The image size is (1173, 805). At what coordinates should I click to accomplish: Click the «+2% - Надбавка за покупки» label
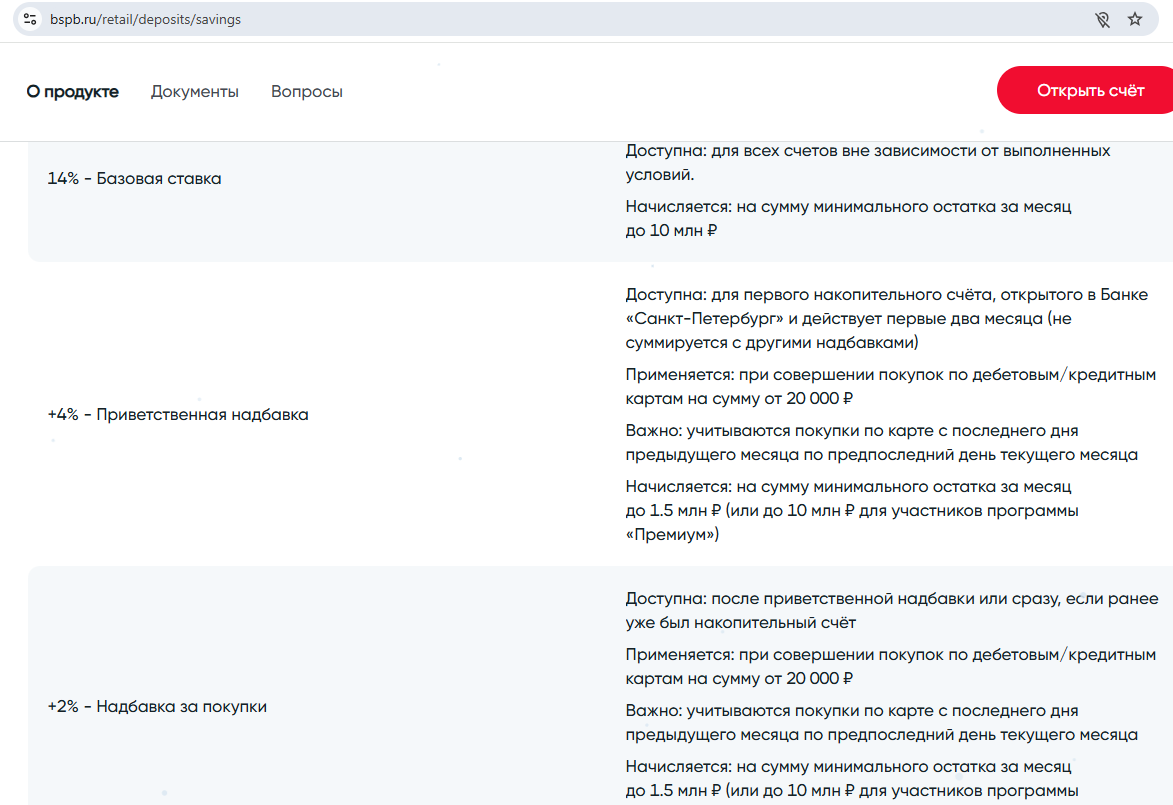coord(157,706)
